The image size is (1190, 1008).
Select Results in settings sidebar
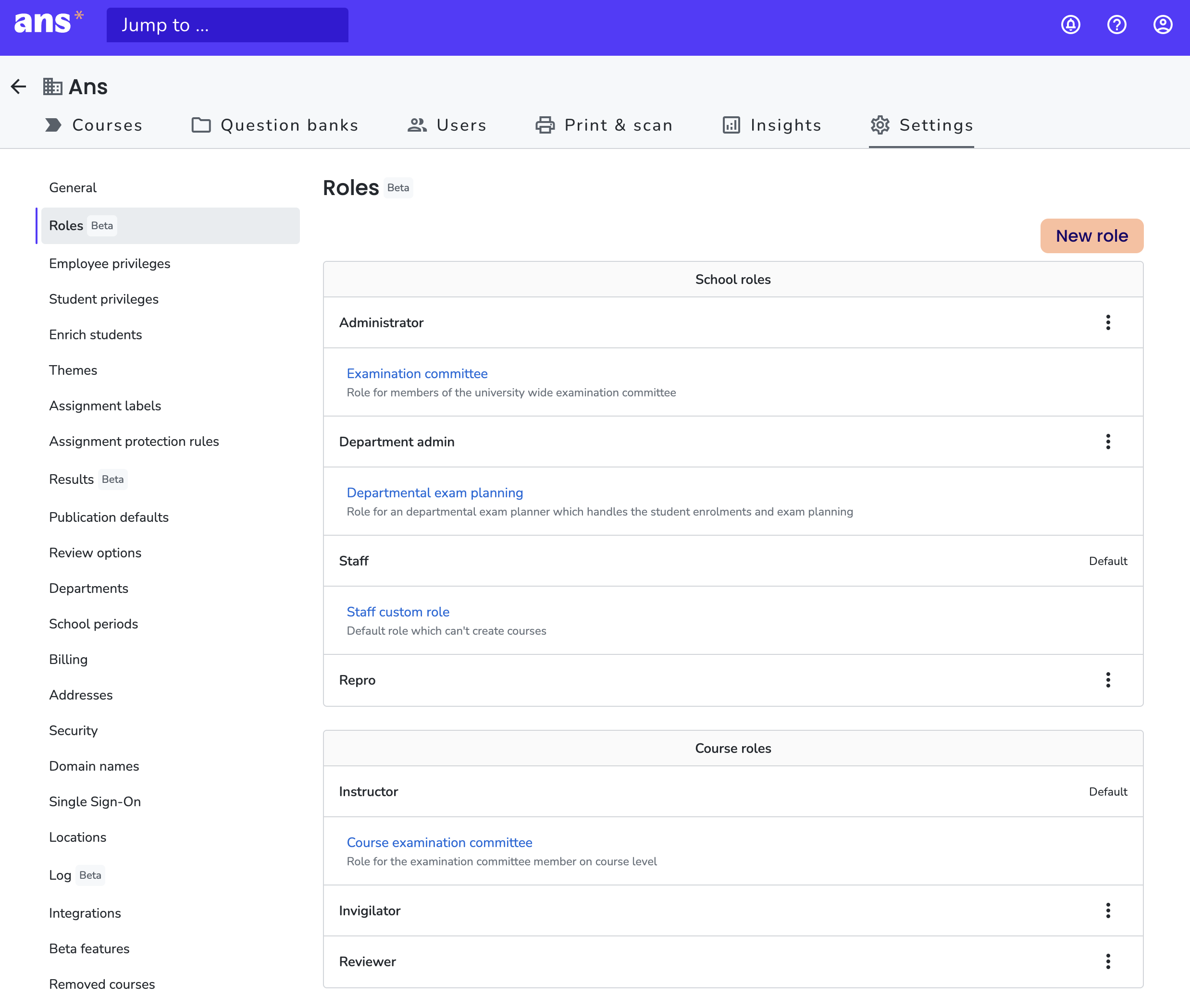(x=170, y=479)
